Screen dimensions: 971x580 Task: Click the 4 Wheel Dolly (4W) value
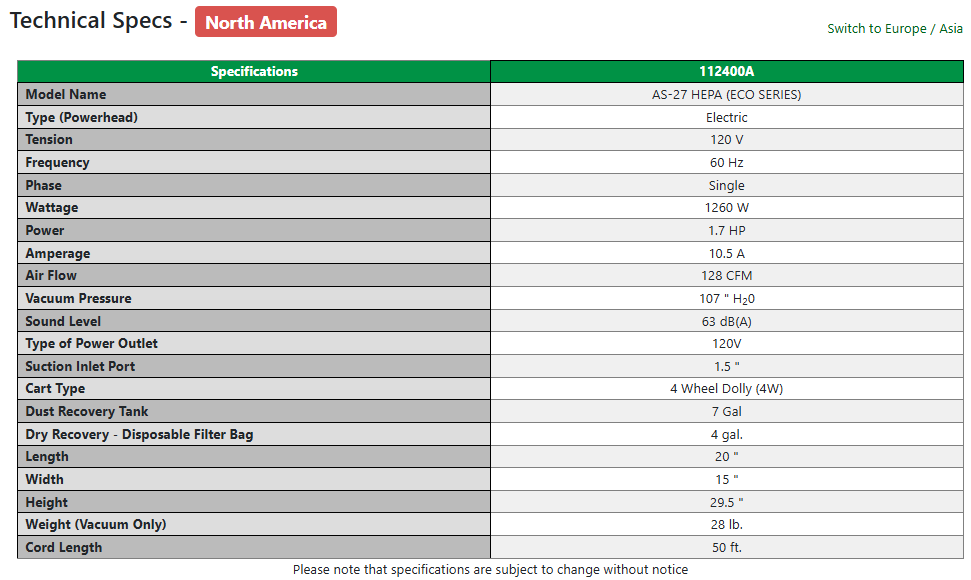[x=726, y=389]
